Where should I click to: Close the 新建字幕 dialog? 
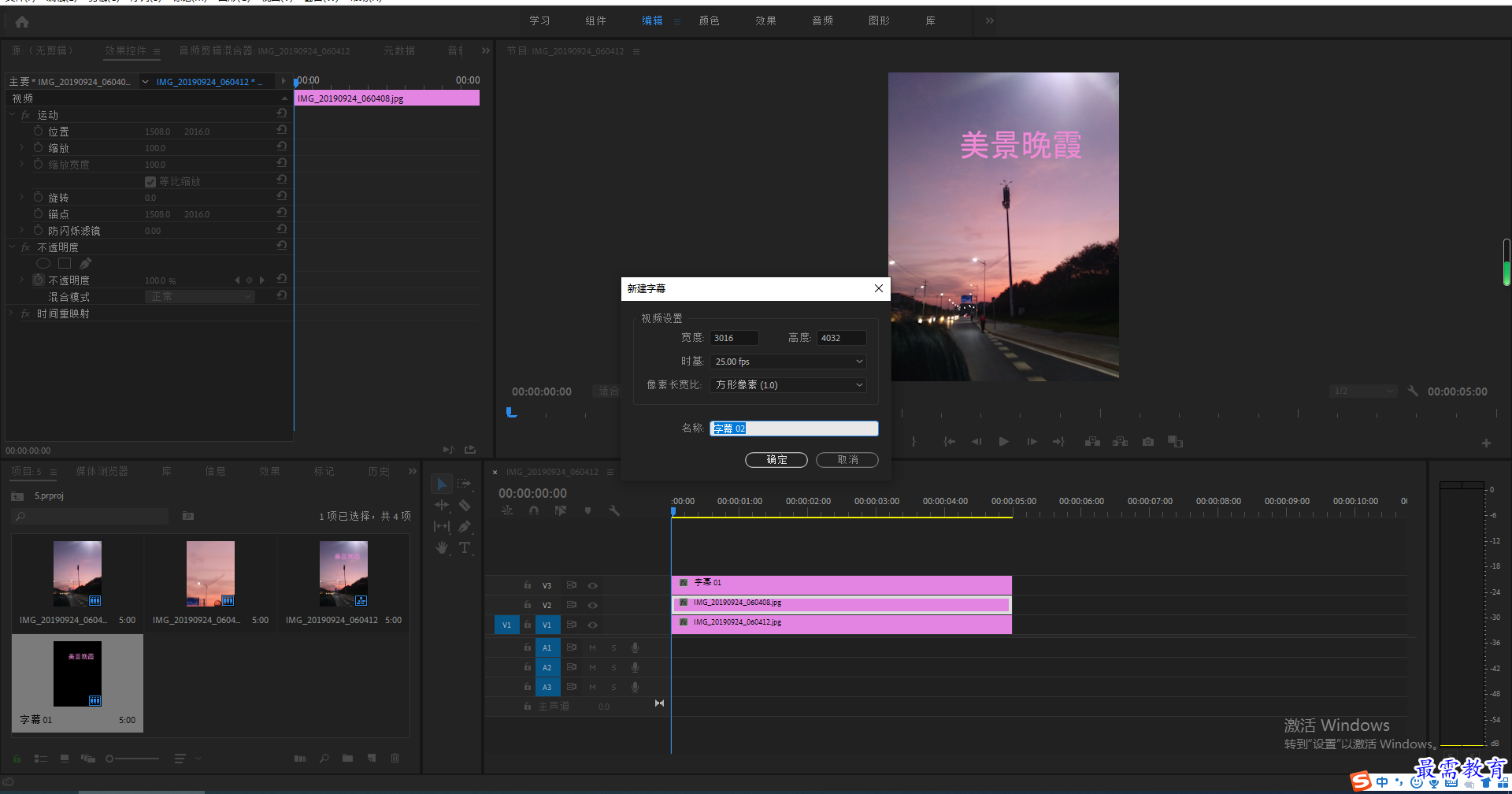[x=878, y=288]
